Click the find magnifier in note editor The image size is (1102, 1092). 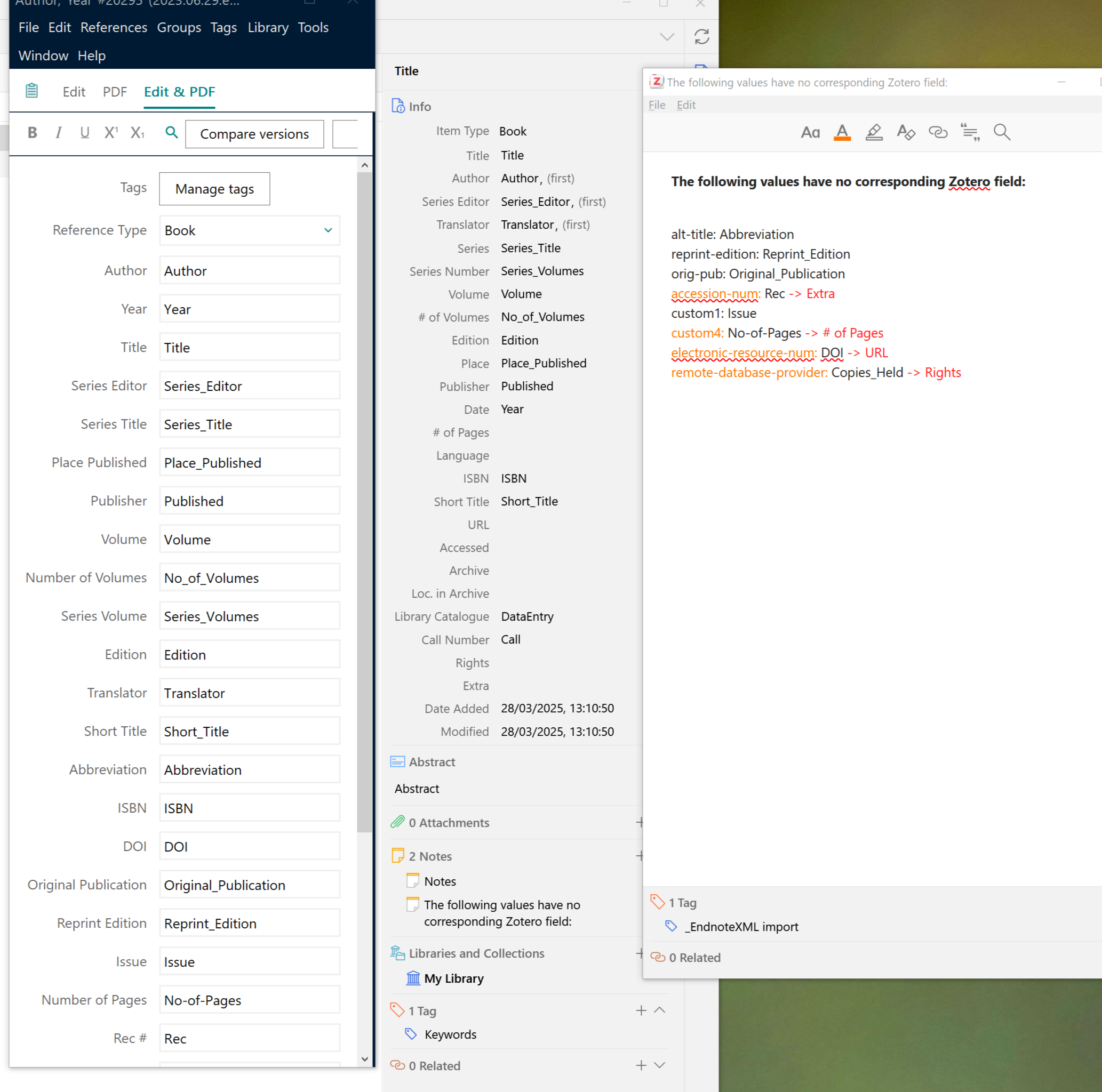coord(1002,132)
